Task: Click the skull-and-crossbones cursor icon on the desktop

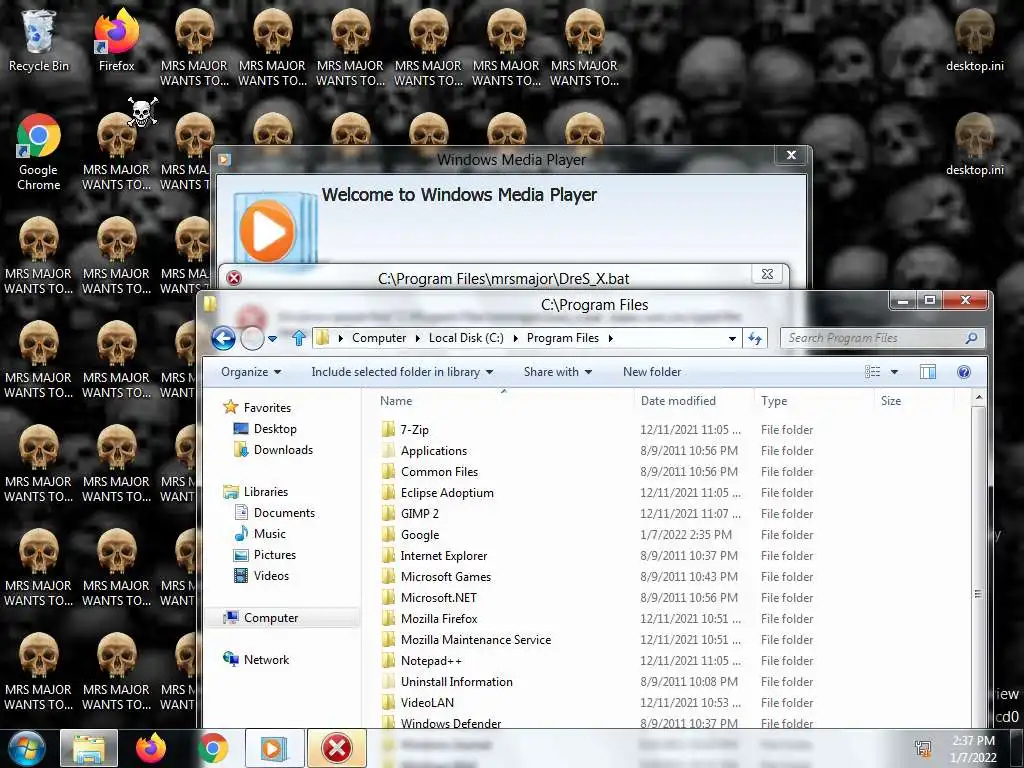Action: point(142,111)
